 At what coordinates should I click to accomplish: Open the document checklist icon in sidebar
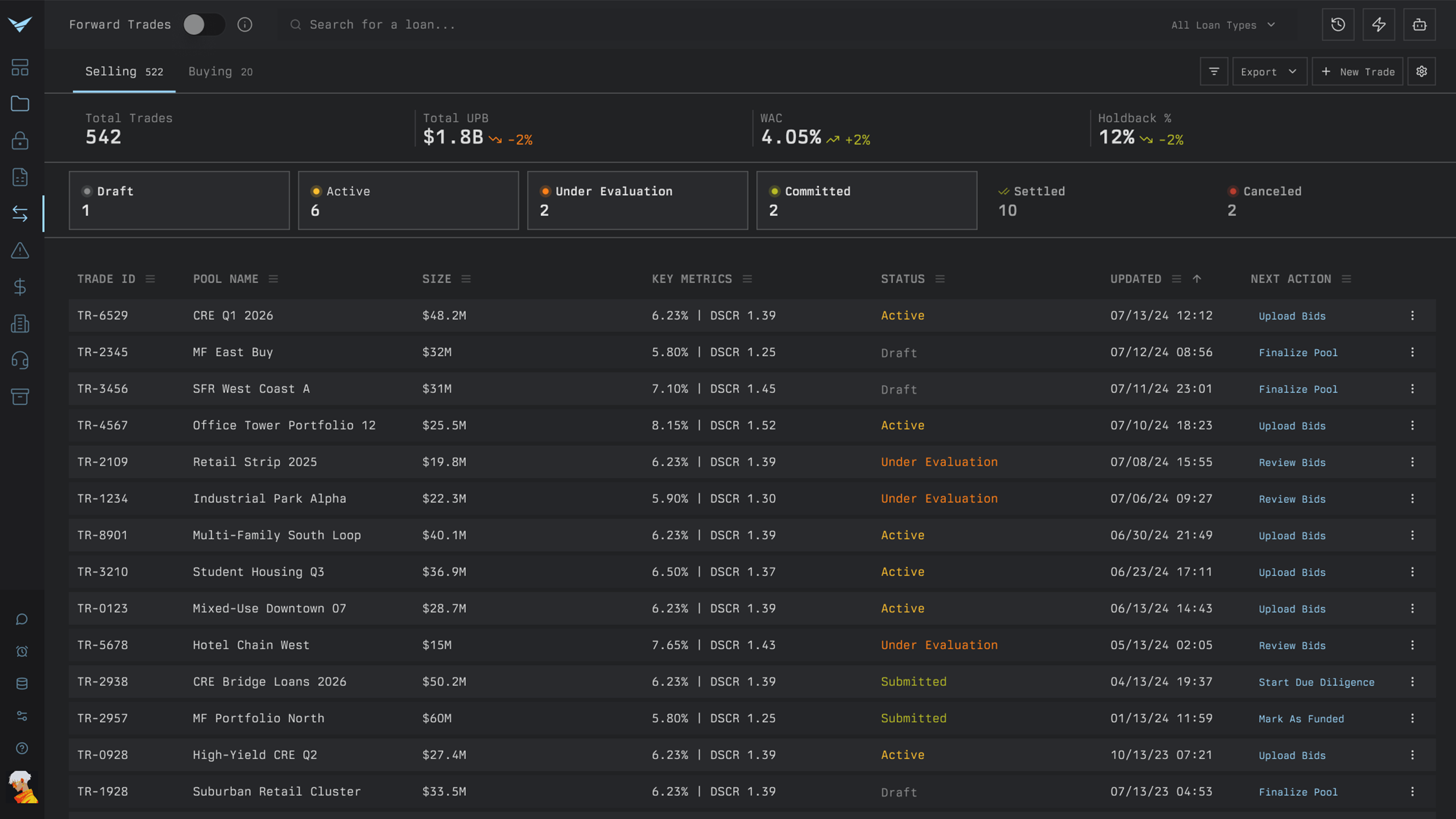[20, 177]
